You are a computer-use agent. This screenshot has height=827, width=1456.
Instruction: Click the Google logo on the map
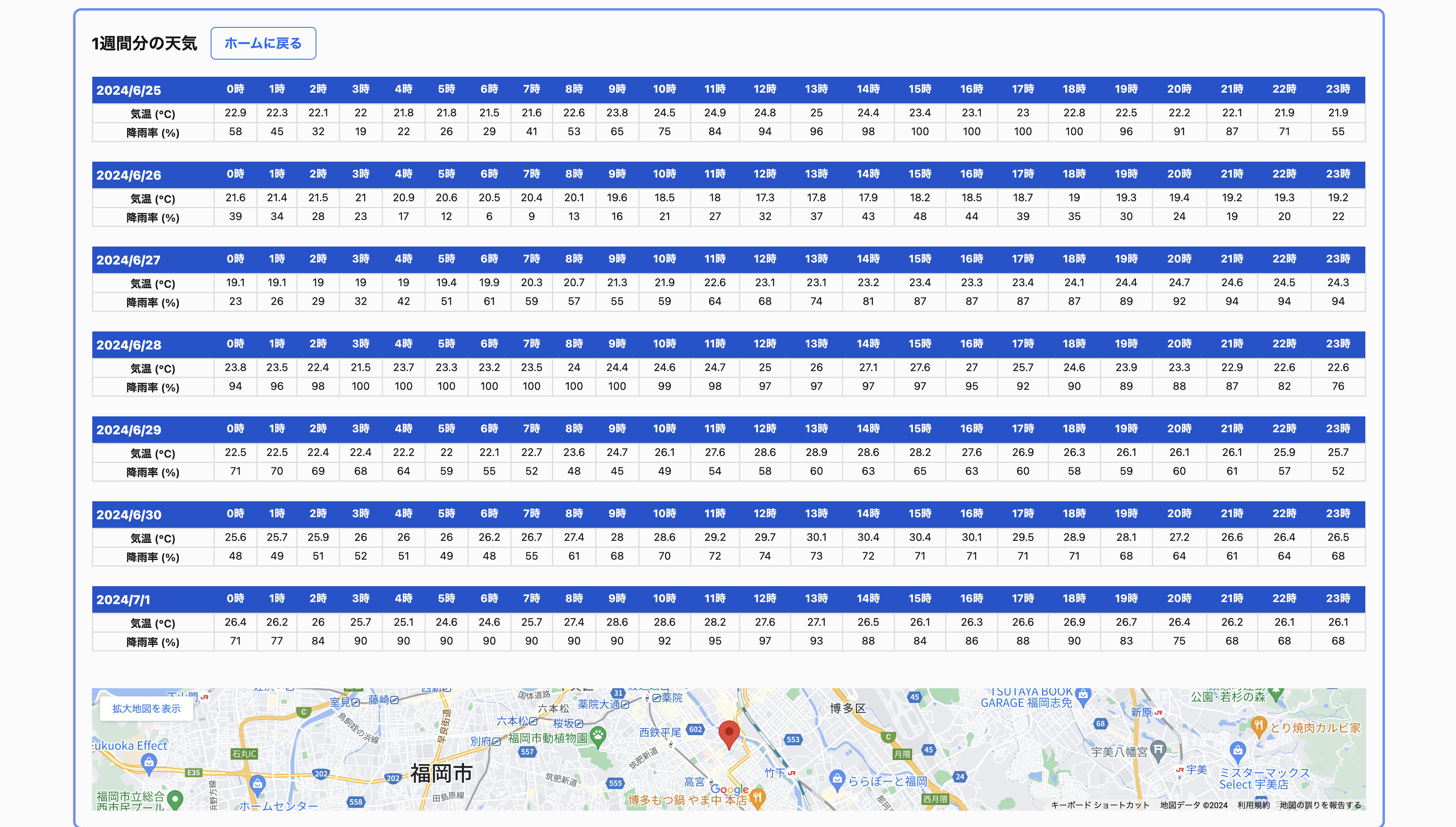pyautogui.click(x=729, y=789)
